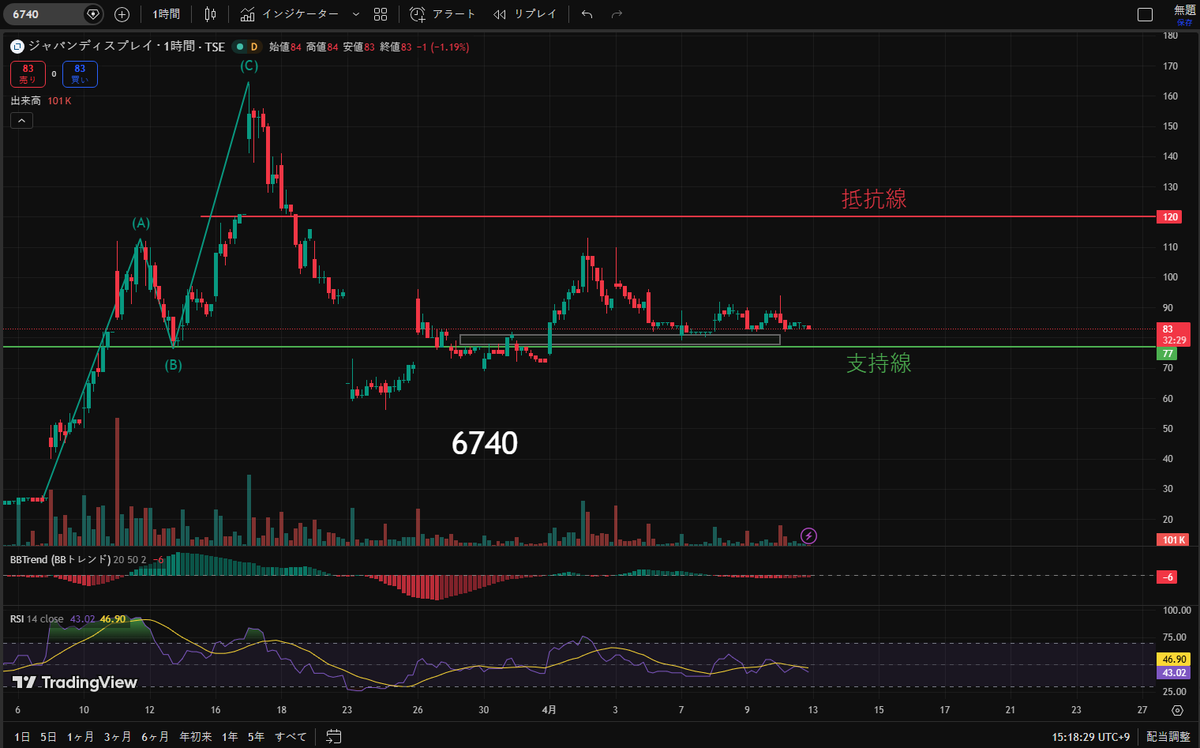Select the 6ヶ月 time range

coord(155,737)
